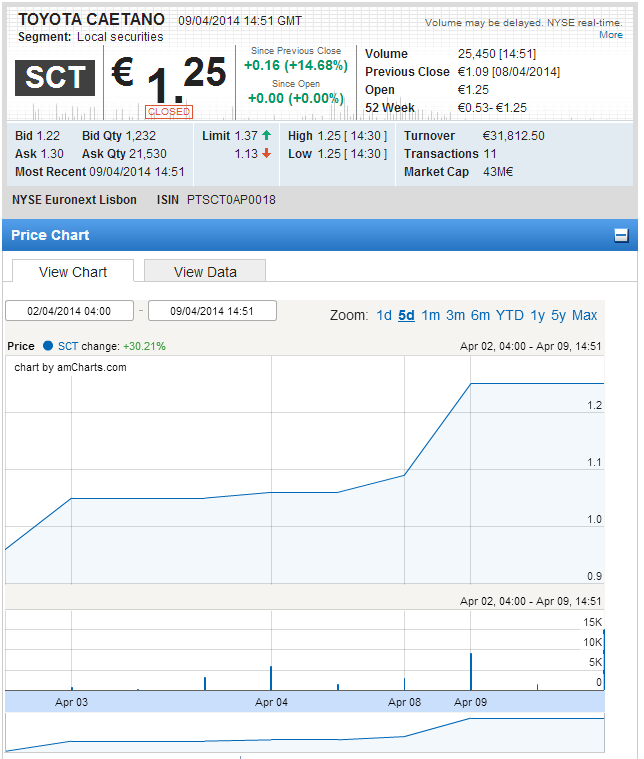Click the Apr 04 volume bar
644x759 pixels.
point(271,678)
